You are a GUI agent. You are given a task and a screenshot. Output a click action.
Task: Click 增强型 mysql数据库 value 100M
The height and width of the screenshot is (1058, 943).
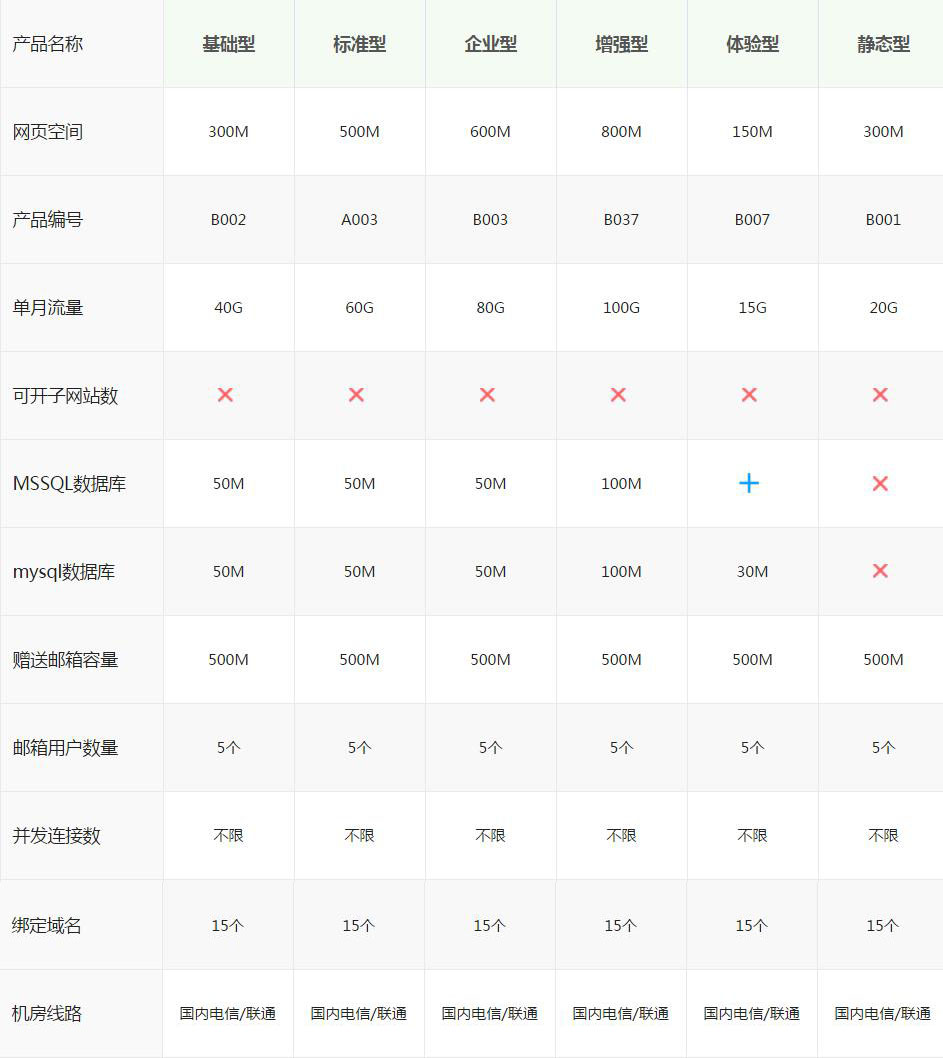621,572
